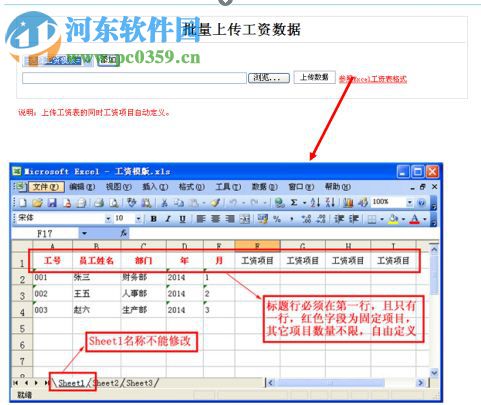
Task: Switch to the Sheet3 tab
Action: click(x=139, y=383)
